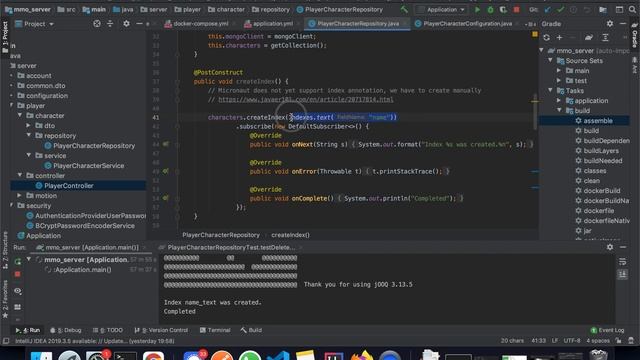This screenshot has width=640, height=360.
Task: Expand the motion folder in Project tree
Action: 20,196
